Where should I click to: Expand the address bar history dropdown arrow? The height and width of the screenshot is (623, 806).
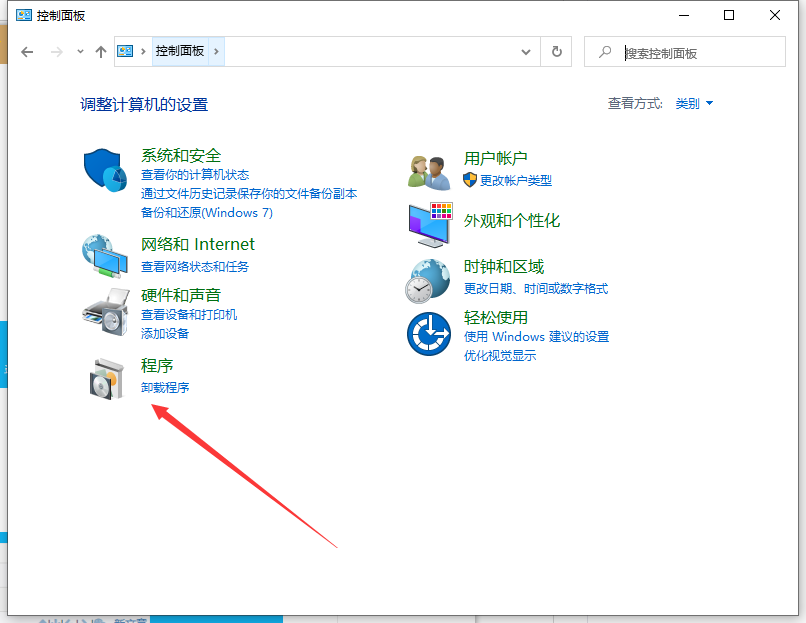coord(526,52)
